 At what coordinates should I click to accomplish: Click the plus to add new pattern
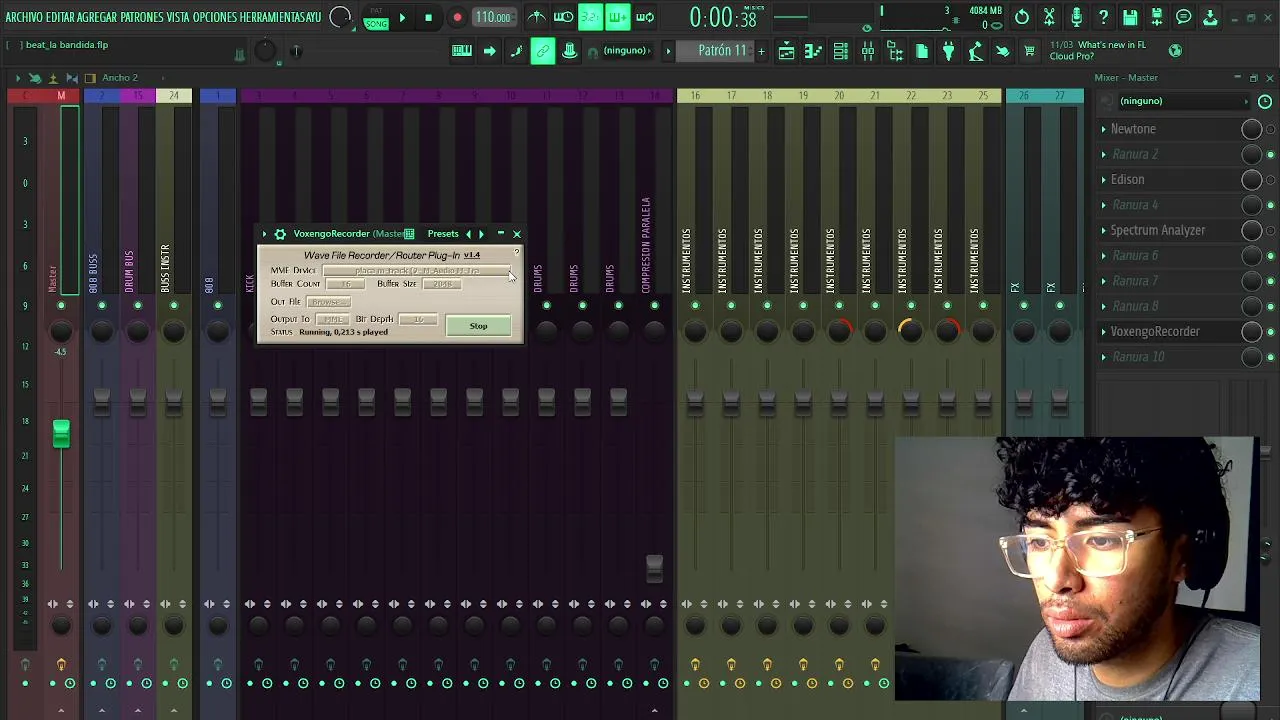[x=761, y=51]
